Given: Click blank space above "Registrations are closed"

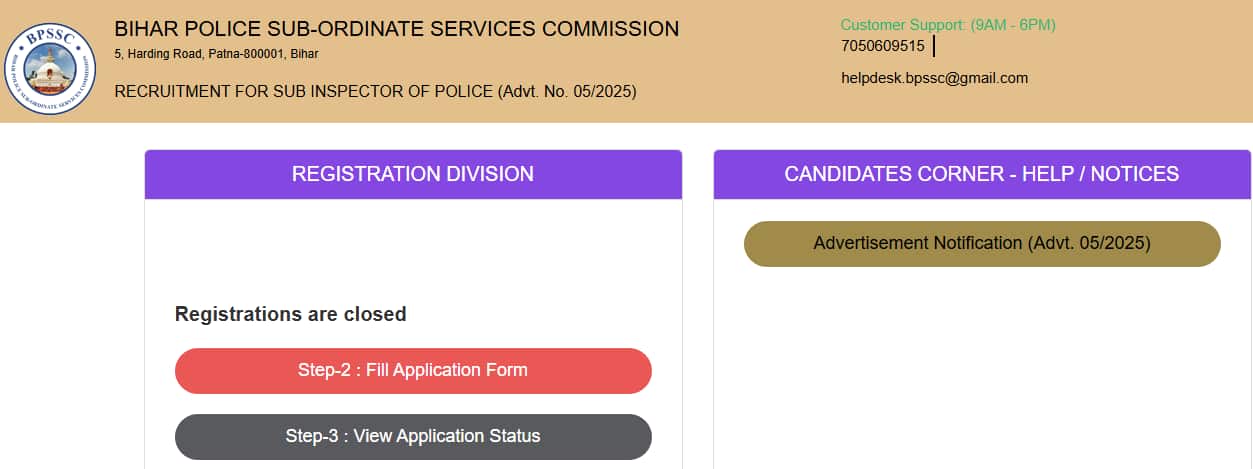Looking at the screenshot, I should (413, 250).
